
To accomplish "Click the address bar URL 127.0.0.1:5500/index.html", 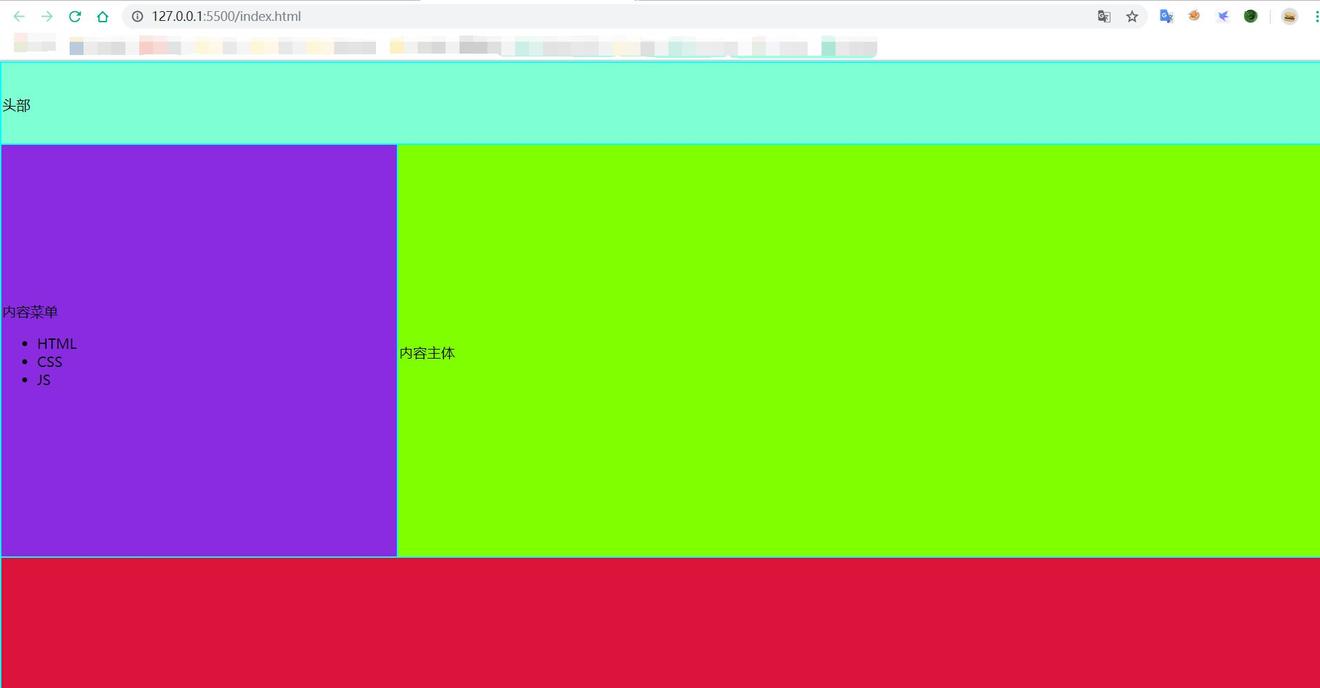I will tap(226, 16).
